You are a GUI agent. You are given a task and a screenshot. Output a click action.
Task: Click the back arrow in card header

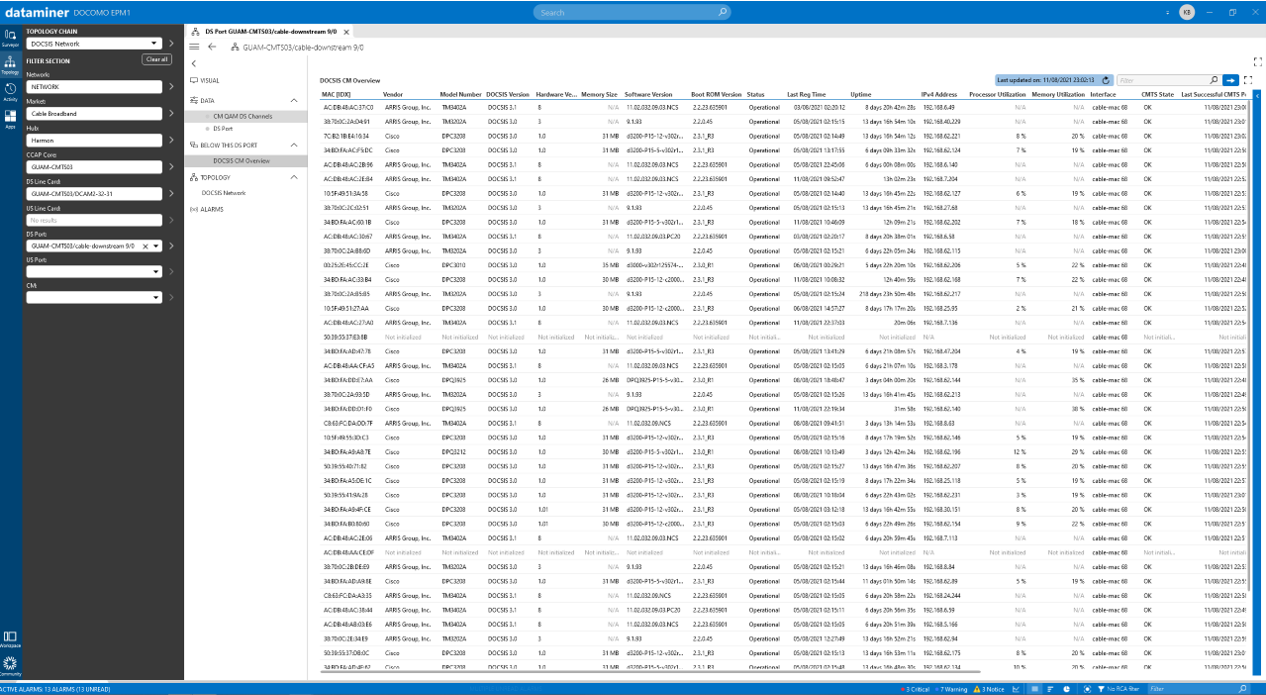click(x=211, y=46)
